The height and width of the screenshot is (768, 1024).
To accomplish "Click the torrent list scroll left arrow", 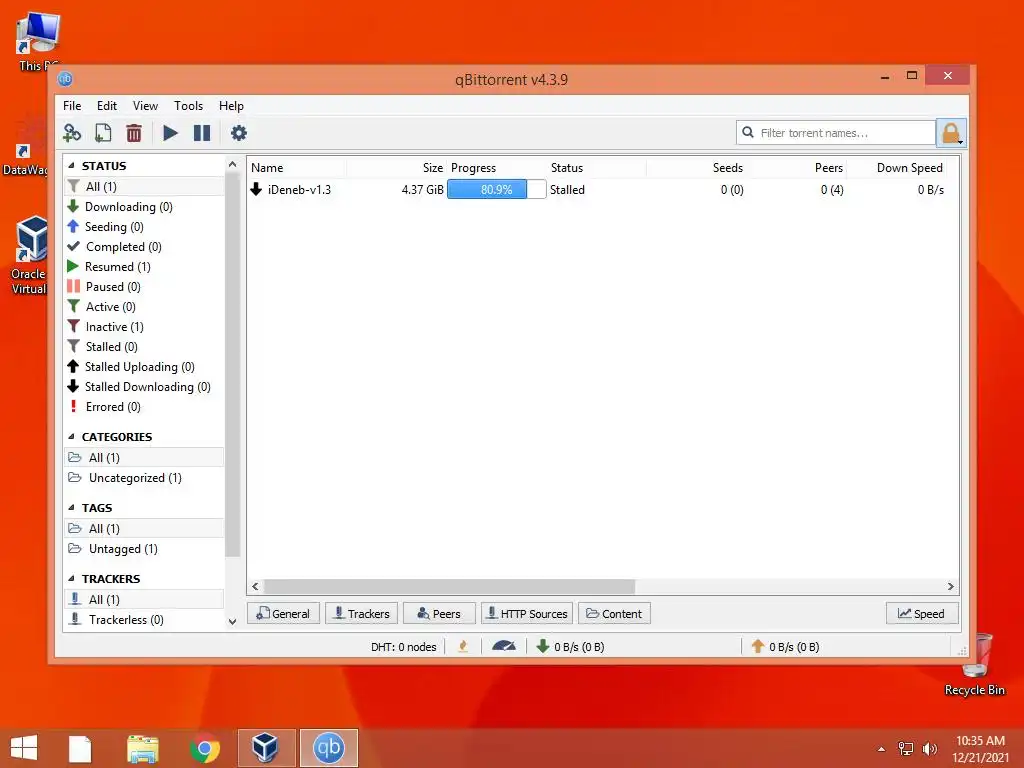I will 255,586.
